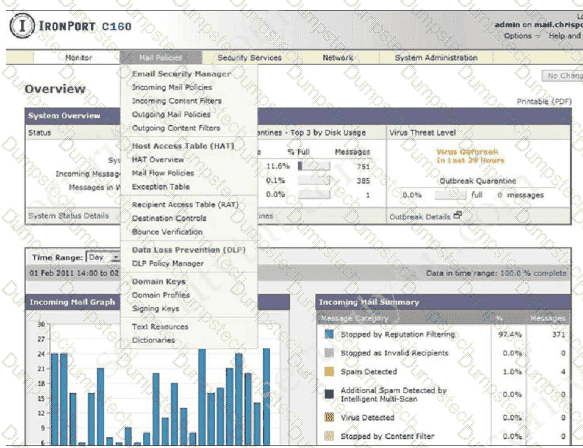This screenshot has height=448, width=583.
Task: Select DLP Policy Manager menu entry
Action: pyautogui.click(x=168, y=264)
